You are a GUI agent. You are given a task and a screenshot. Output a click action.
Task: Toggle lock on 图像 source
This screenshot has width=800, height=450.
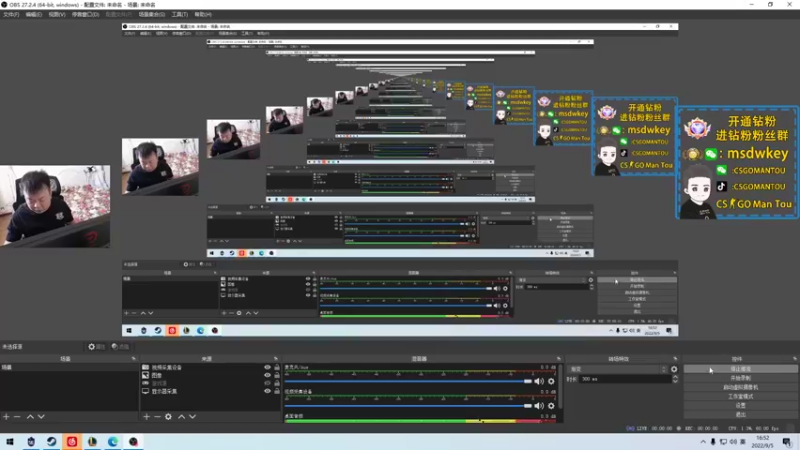pos(277,375)
